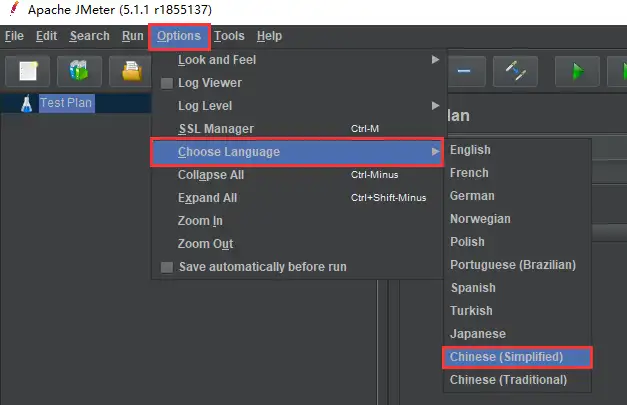Open the Tools menu

[x=229, y=36]
